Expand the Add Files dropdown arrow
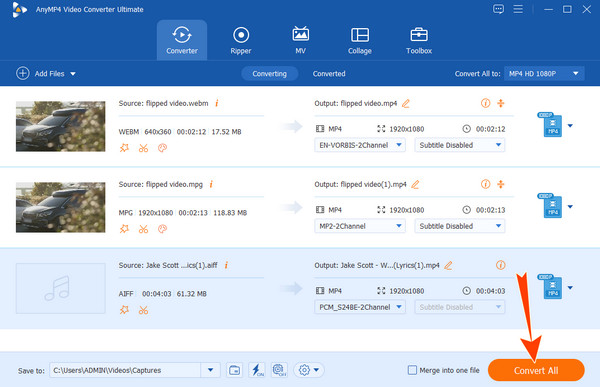 pos(73,74)
